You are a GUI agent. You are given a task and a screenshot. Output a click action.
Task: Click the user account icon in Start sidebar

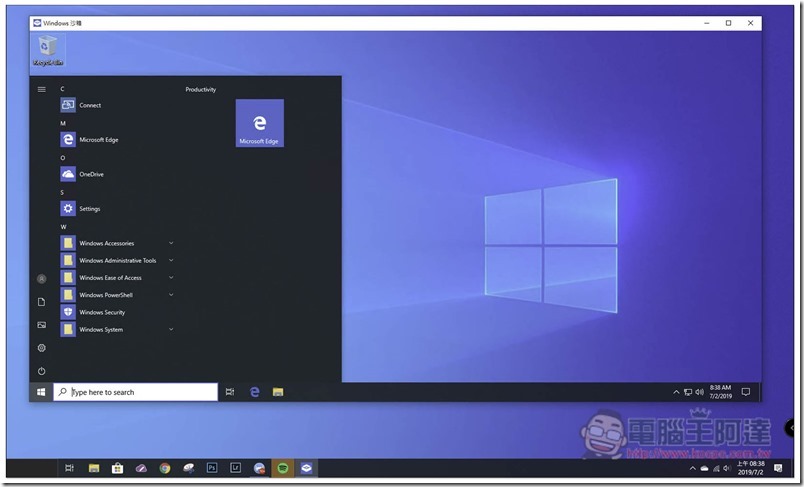[42, 279]
